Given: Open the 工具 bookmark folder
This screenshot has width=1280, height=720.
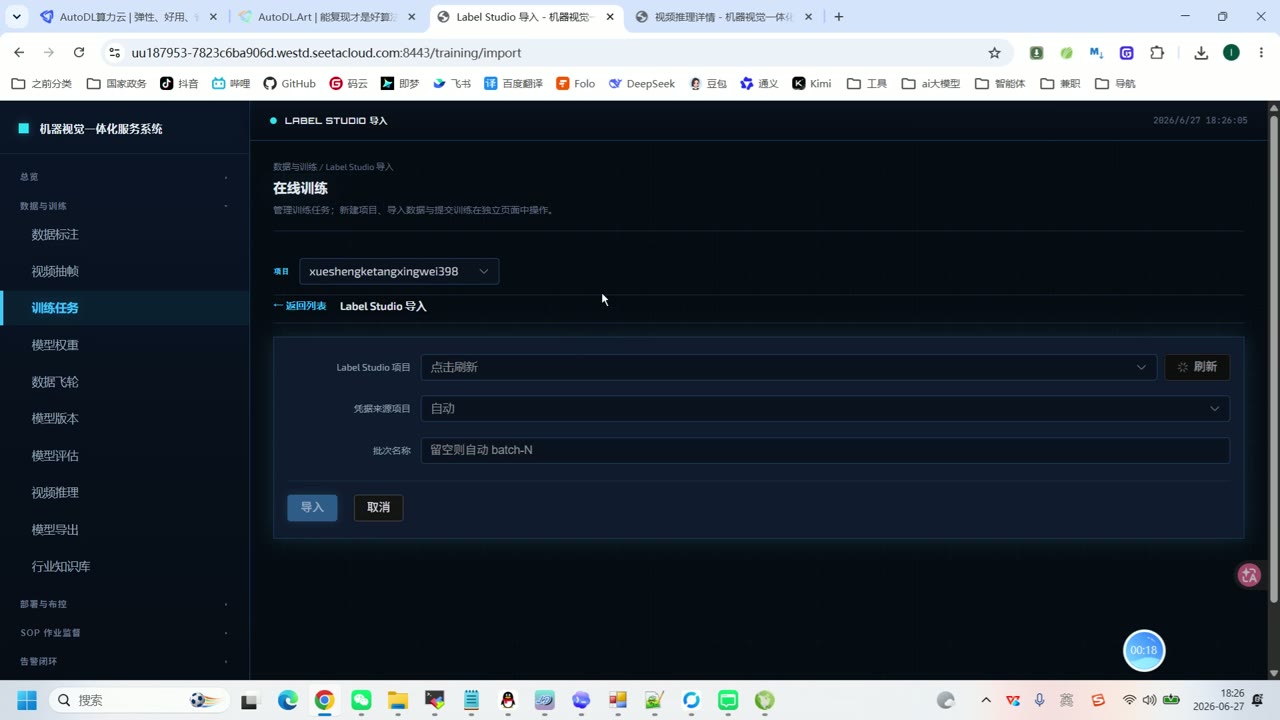Looking at the screenshot, I should click(865, 84).
